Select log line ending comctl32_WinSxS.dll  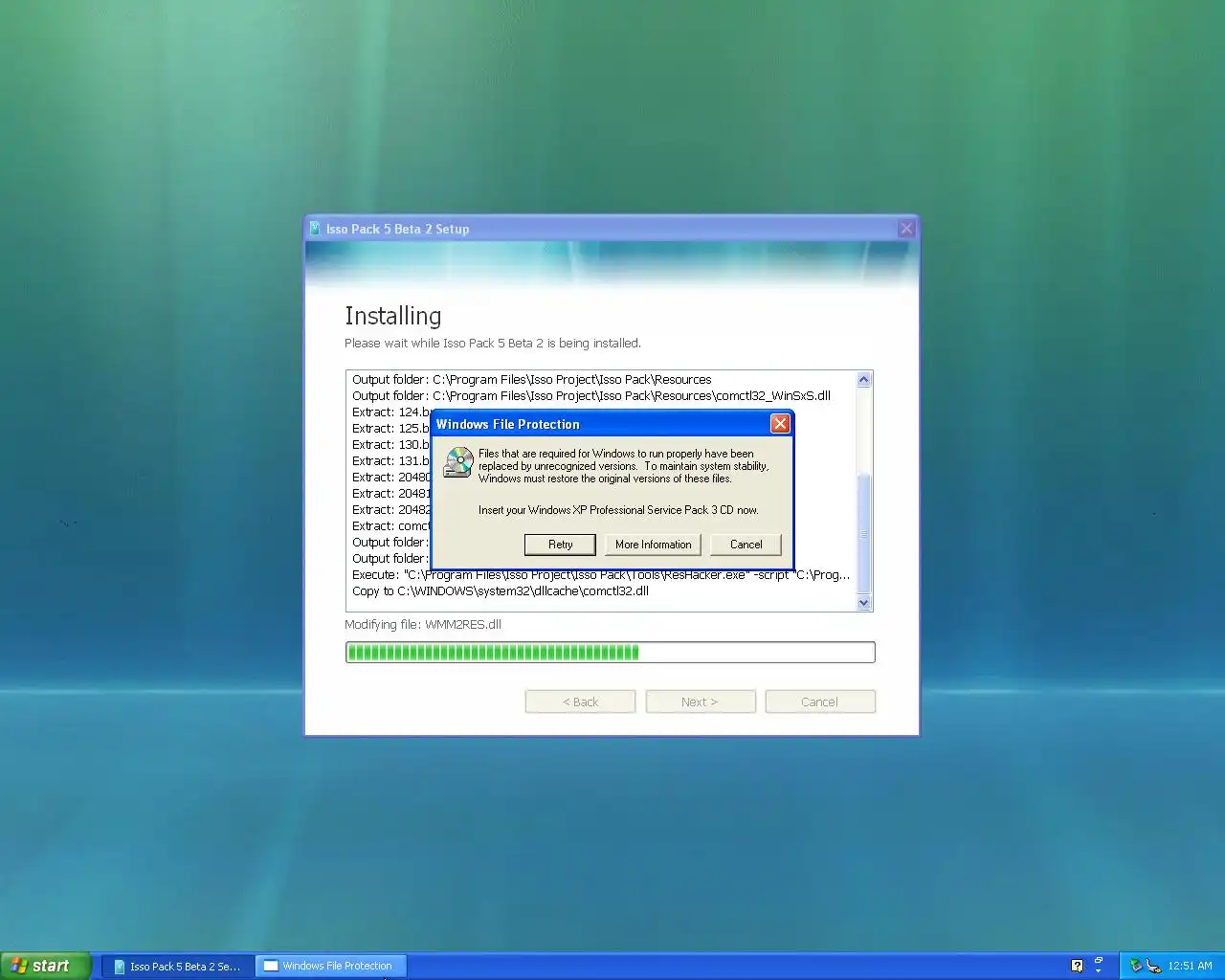[x=591, y=396]
